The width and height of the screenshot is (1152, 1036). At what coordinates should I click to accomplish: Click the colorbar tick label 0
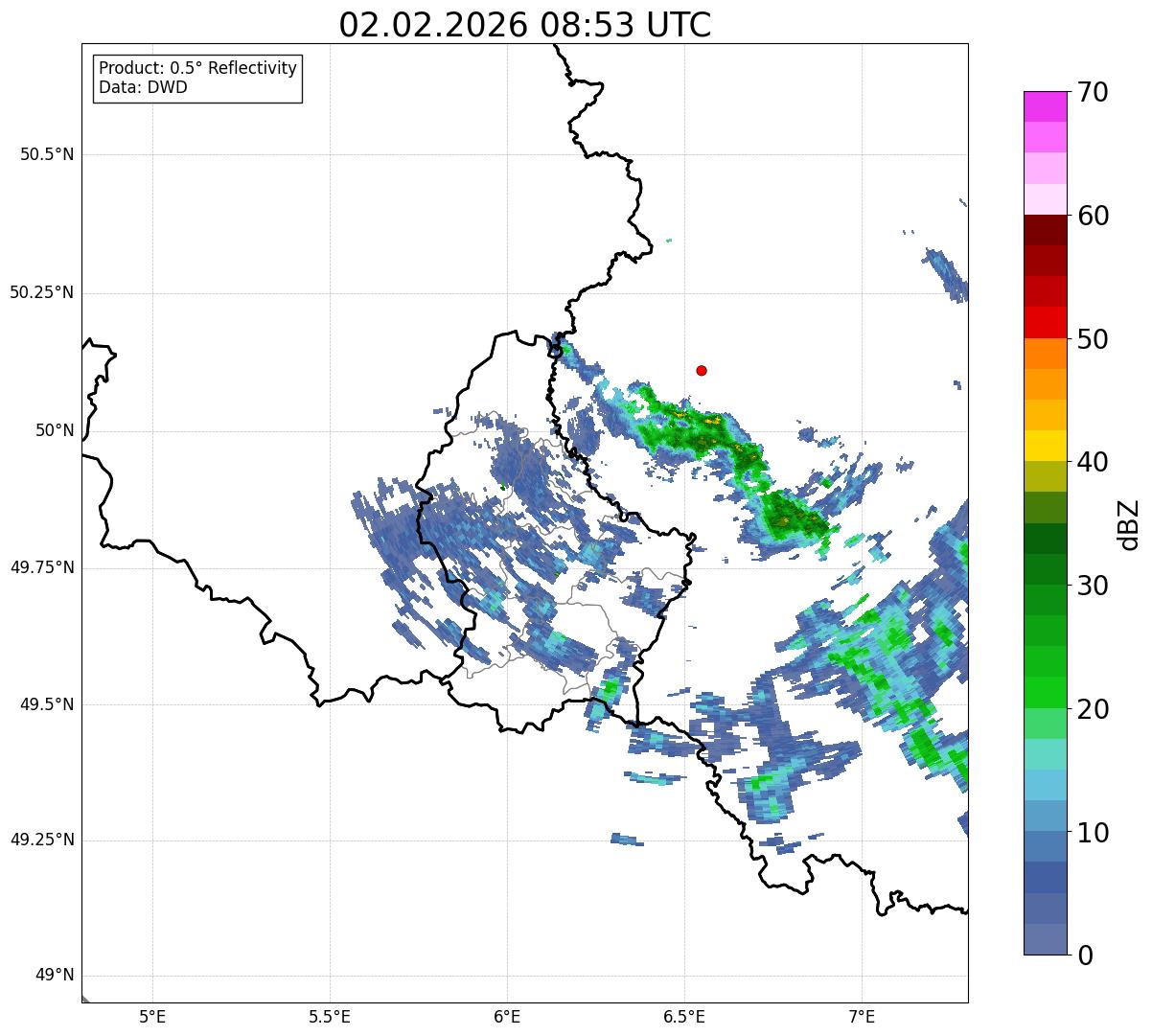point(1086,955)
